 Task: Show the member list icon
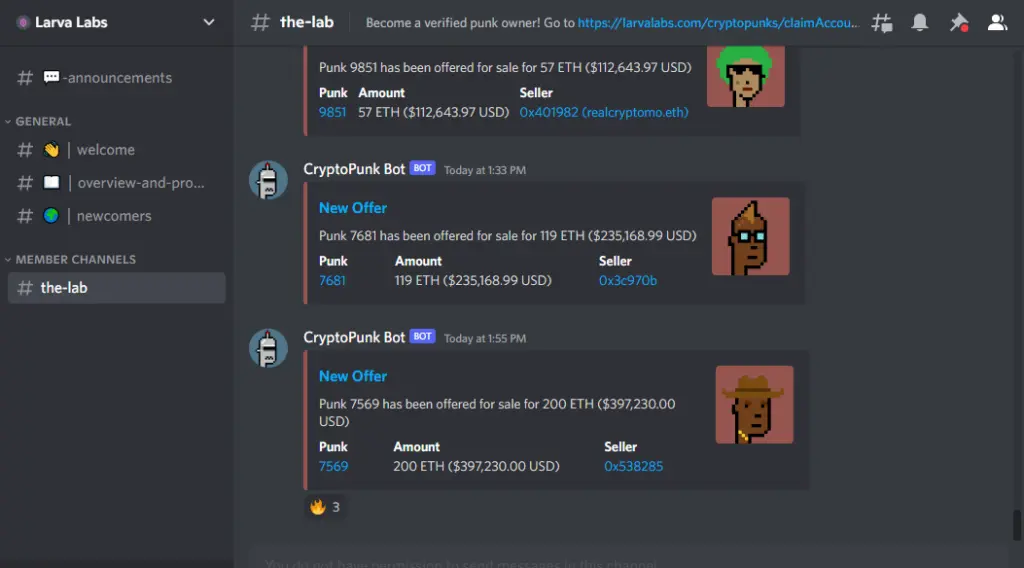coord(997,22)
